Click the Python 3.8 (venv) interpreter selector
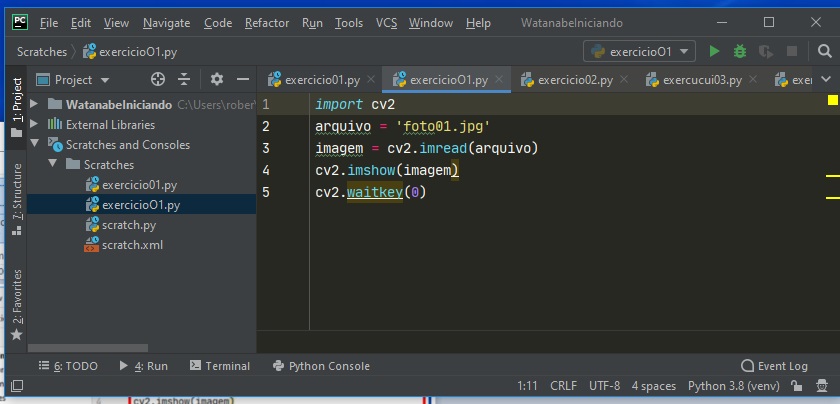Screen dimensions: 840x404 pos(735,386)
